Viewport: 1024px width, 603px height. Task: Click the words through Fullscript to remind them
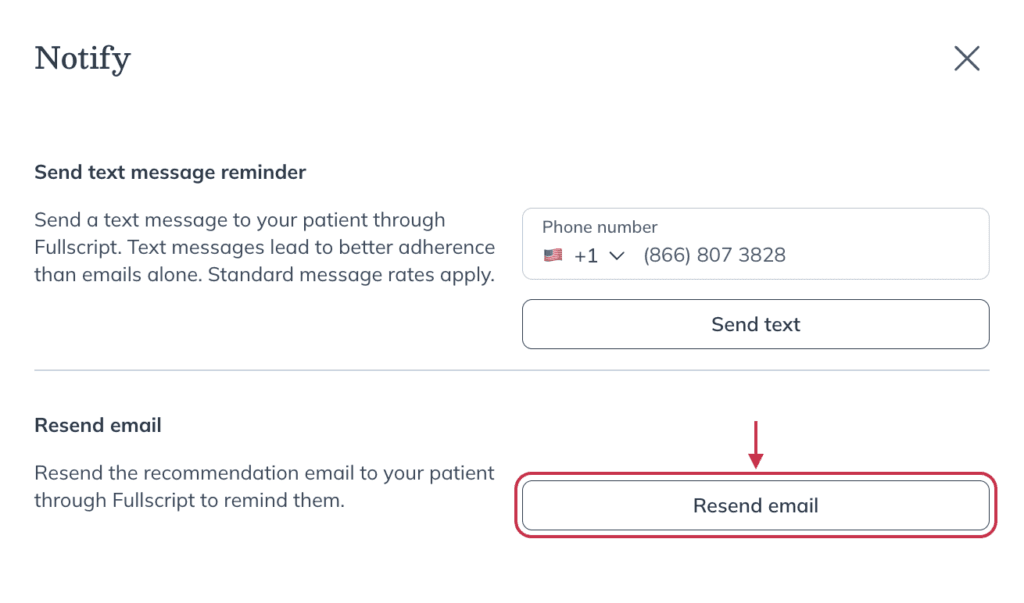189,500
